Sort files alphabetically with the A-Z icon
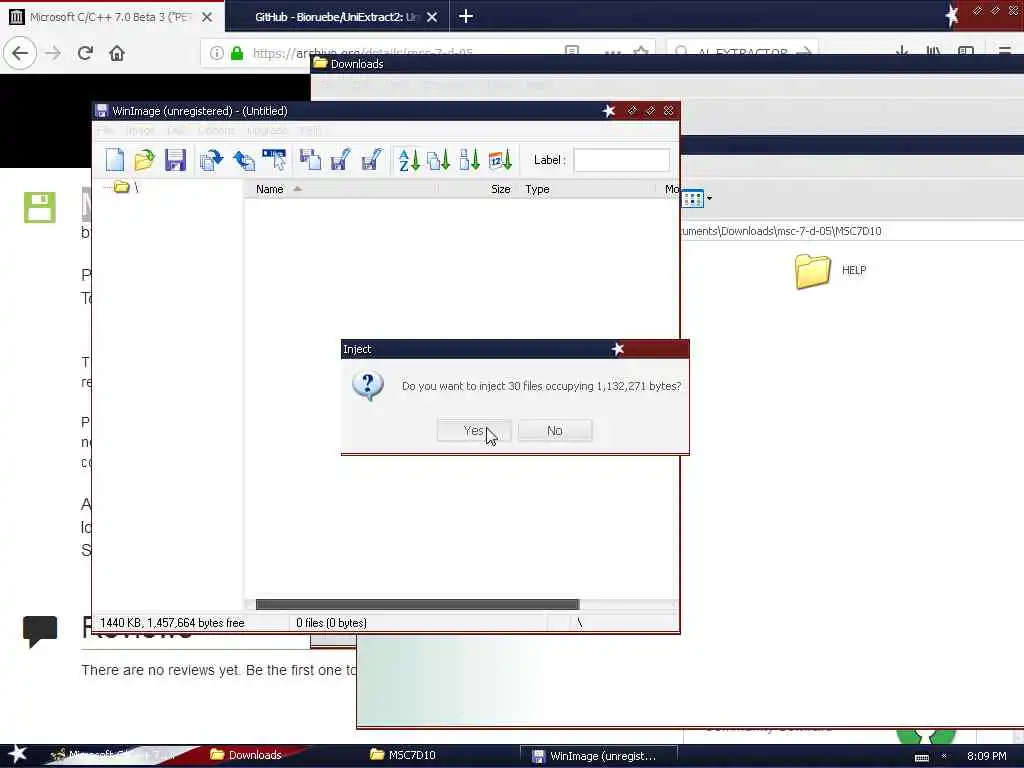This screenshot has height=768, width=1024. coord(408,160)
